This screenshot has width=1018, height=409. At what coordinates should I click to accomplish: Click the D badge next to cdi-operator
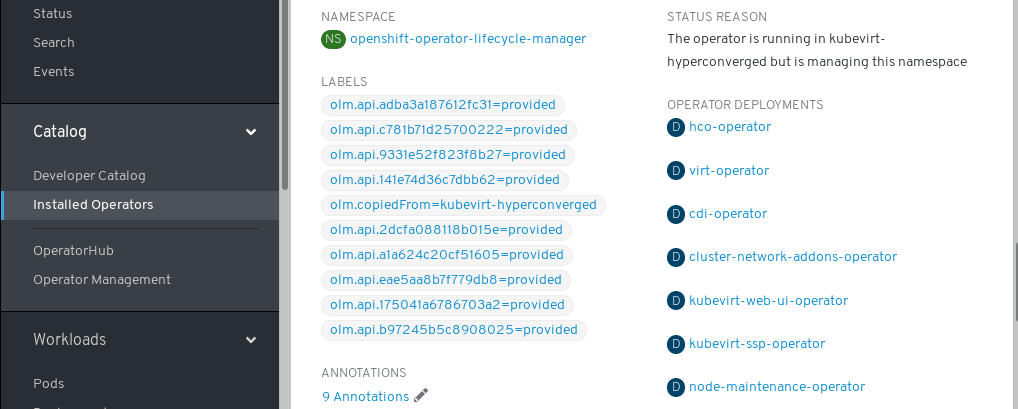tap(676, 214)
